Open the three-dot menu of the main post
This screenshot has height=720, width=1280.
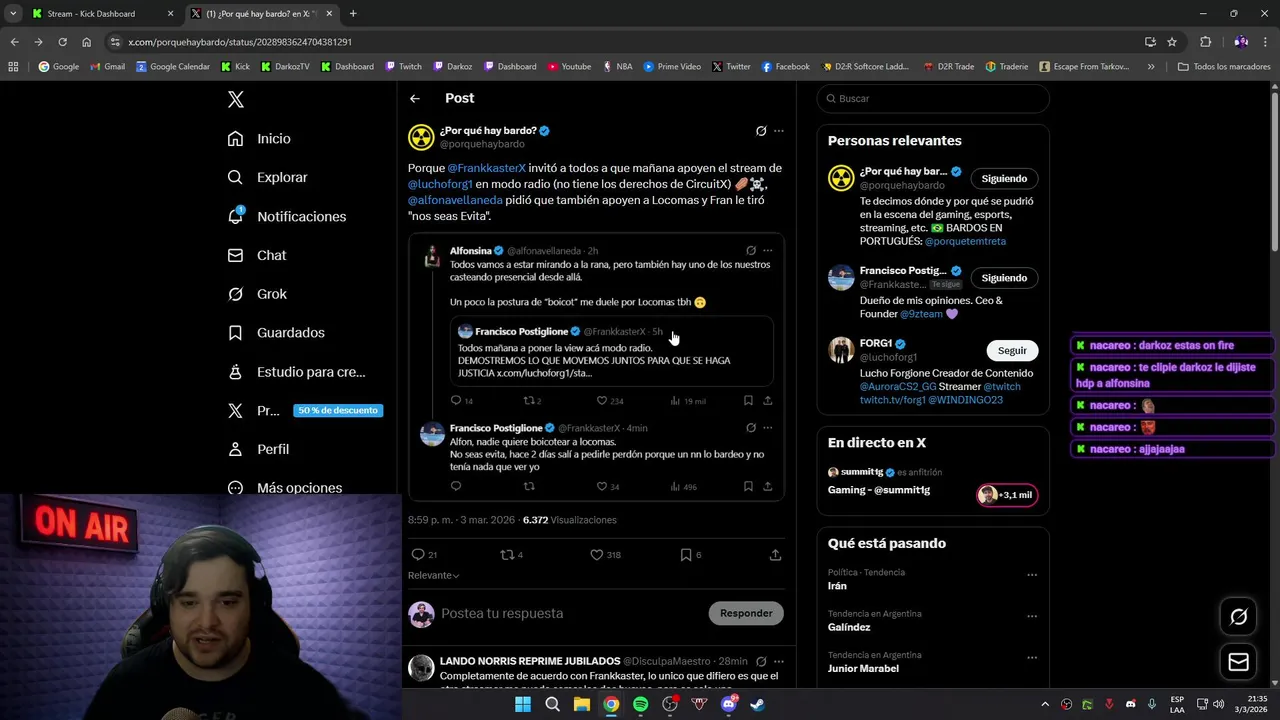779,131
